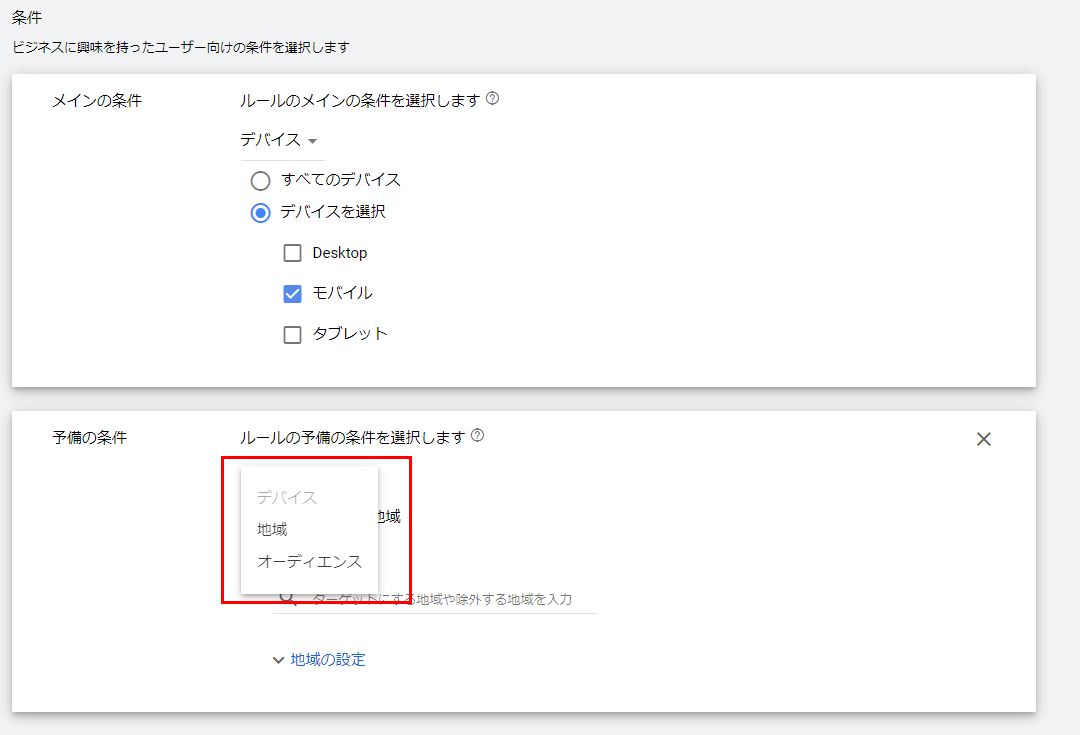Click the small arrow next to the デバイス selector
1080x735 pixels.
tap(313, 141)
